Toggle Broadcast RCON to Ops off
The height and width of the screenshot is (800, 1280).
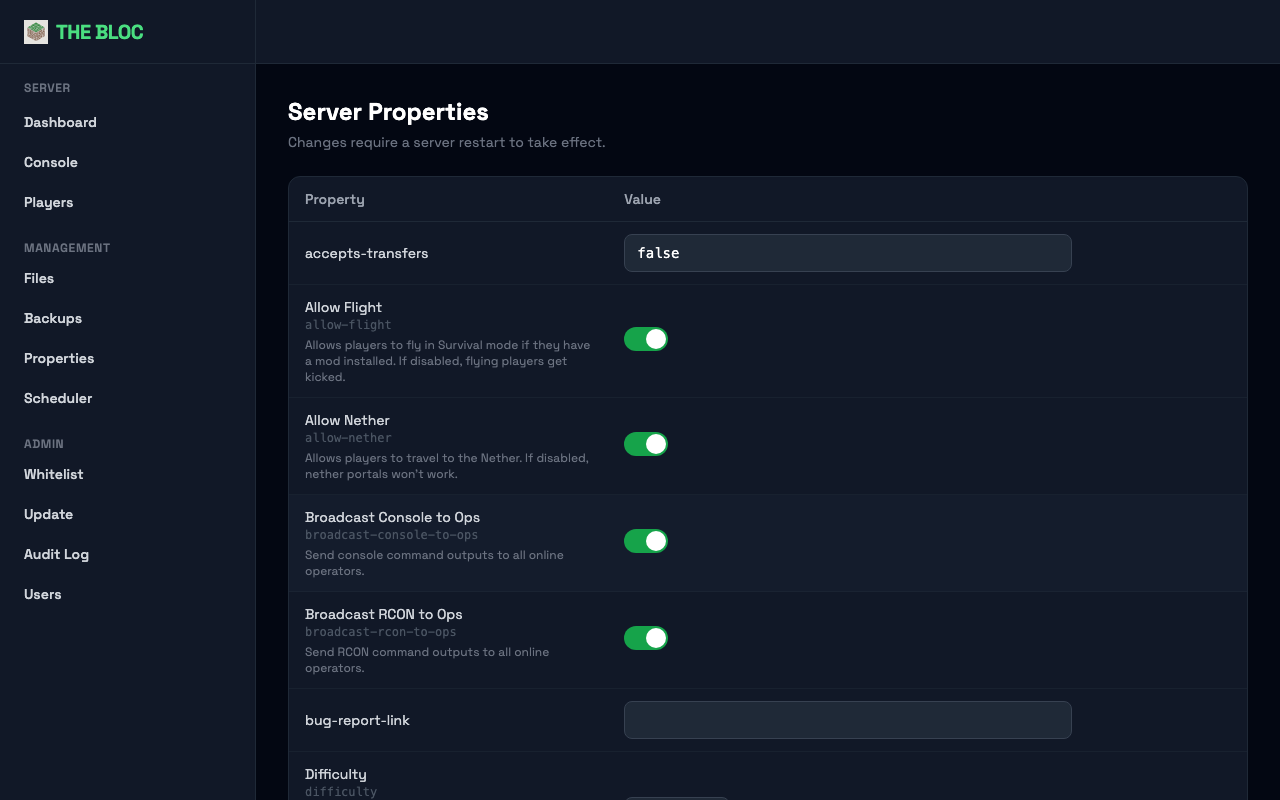click(646, 637)
